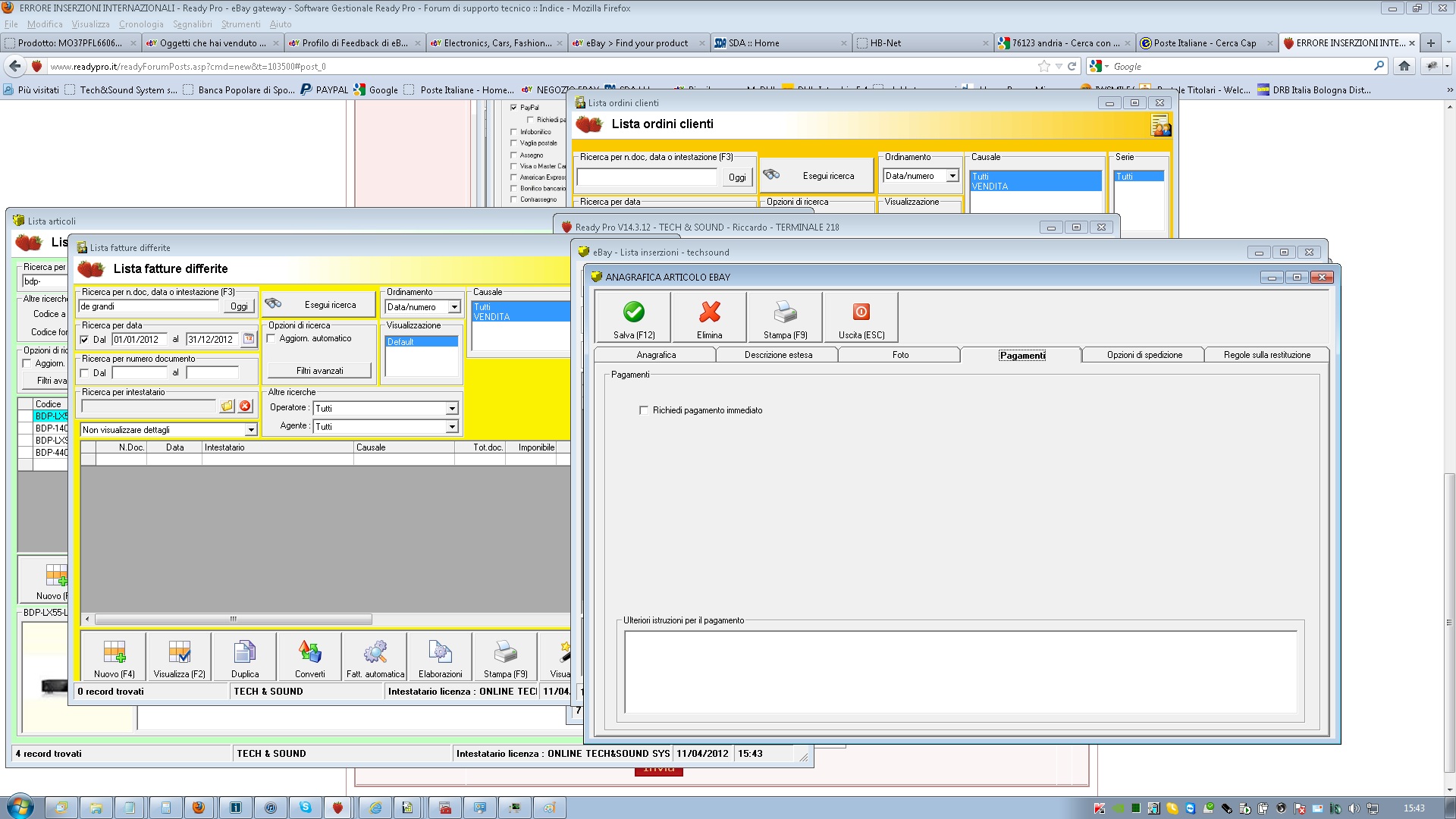Switch to the Descrizione estesa tab
The image size is (1456, 819).
tap(778, 355)
